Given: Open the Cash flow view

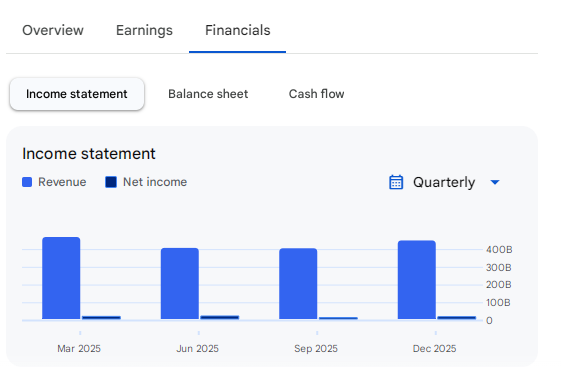Looking at the screenshot, I should pyautogui.click(x=317, y=94).
